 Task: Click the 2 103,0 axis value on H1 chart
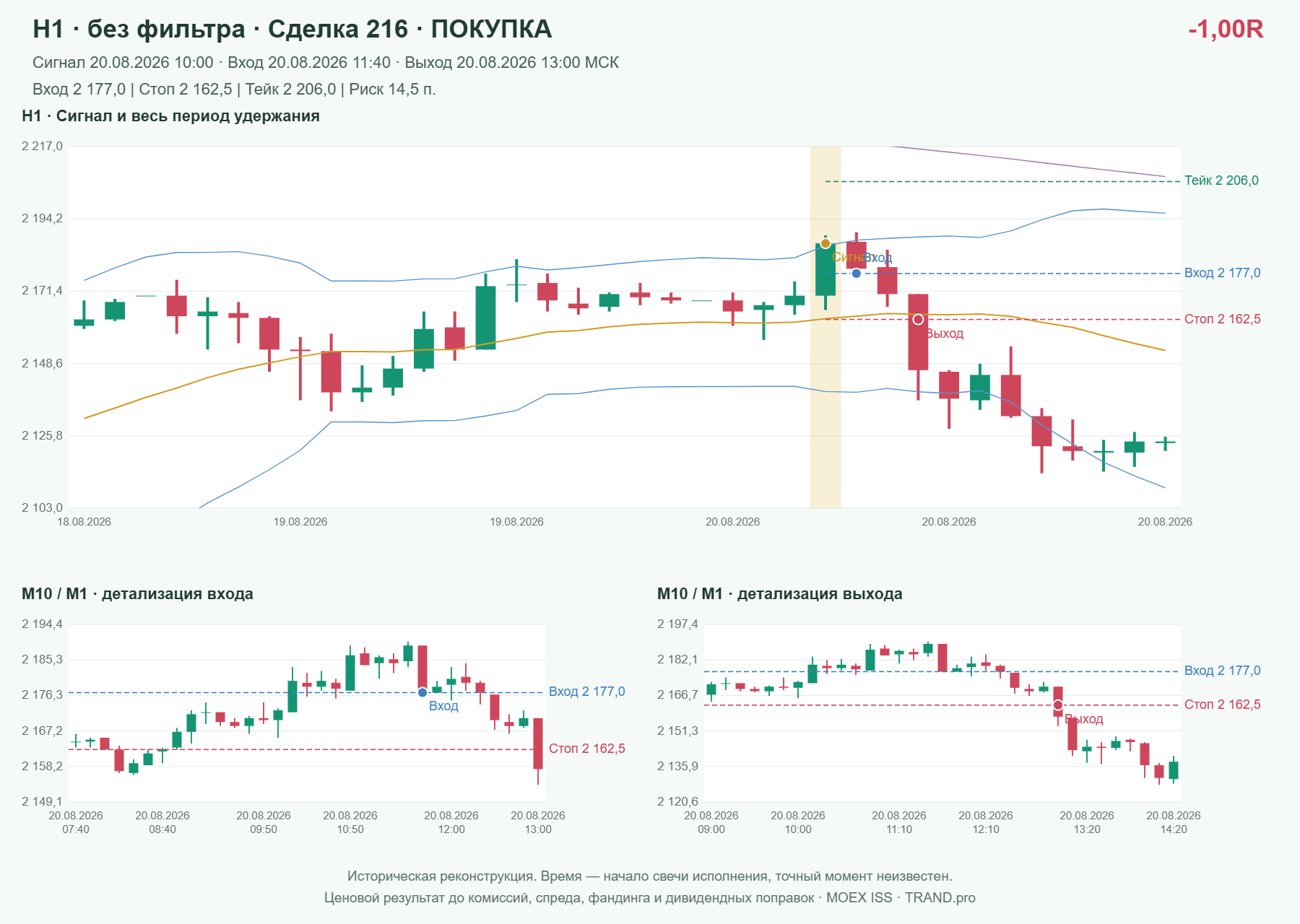[x=43, y=508]
